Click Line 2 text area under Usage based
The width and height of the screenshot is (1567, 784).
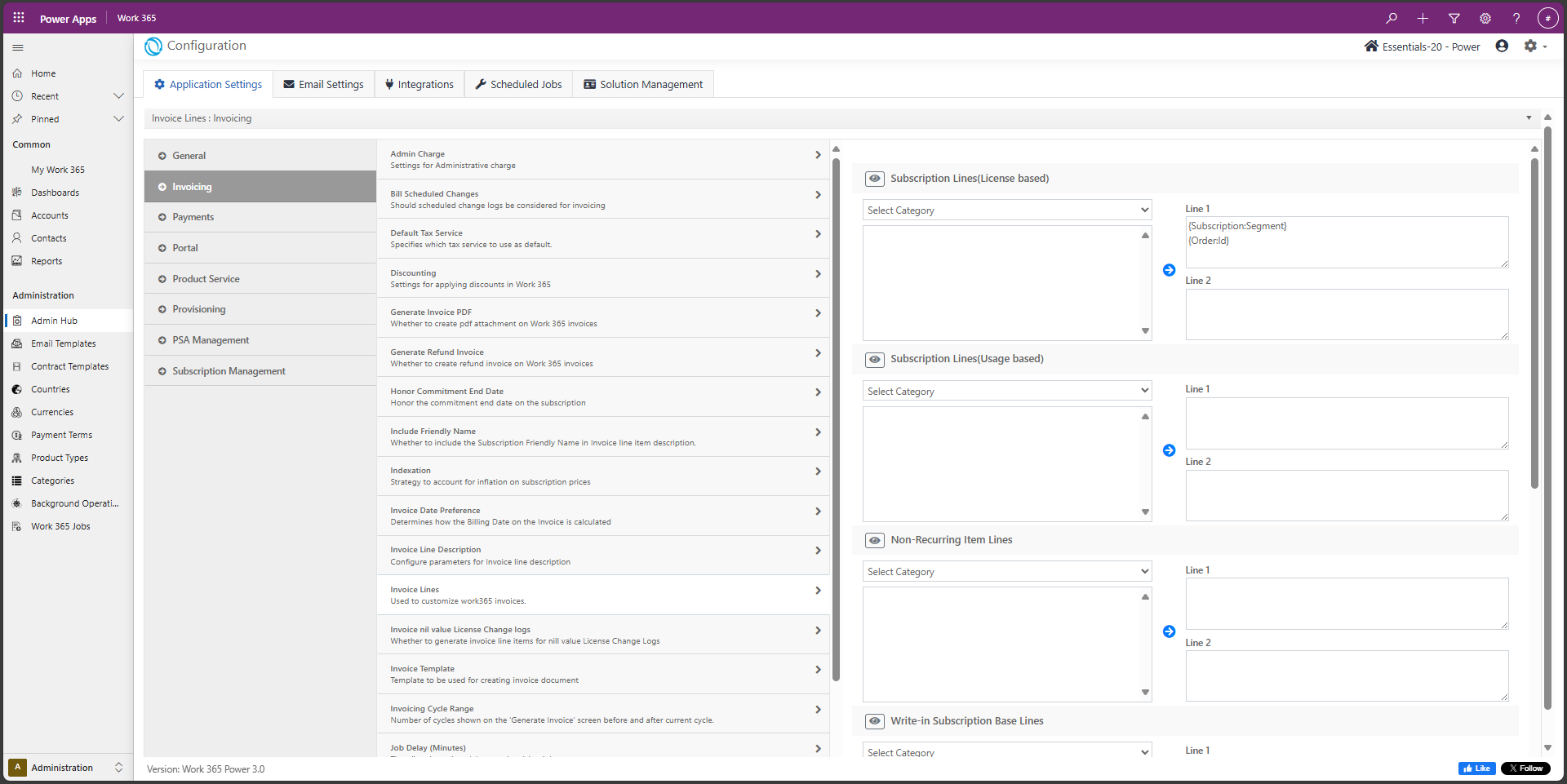pyautogui.click(x=1347, y=495)
